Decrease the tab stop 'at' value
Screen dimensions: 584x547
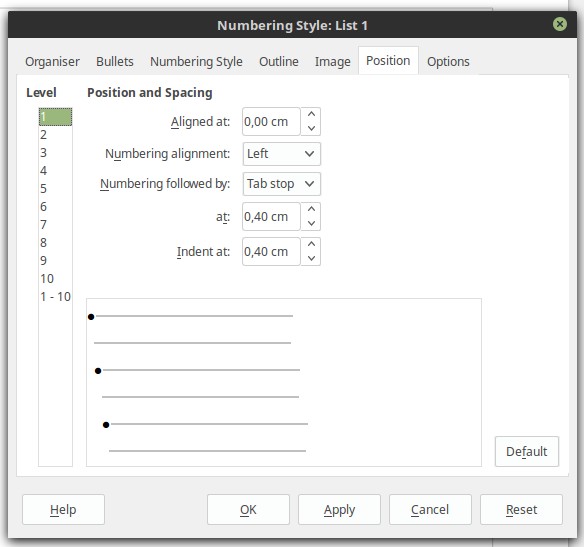pyautogui.click(x=311, y=223)
